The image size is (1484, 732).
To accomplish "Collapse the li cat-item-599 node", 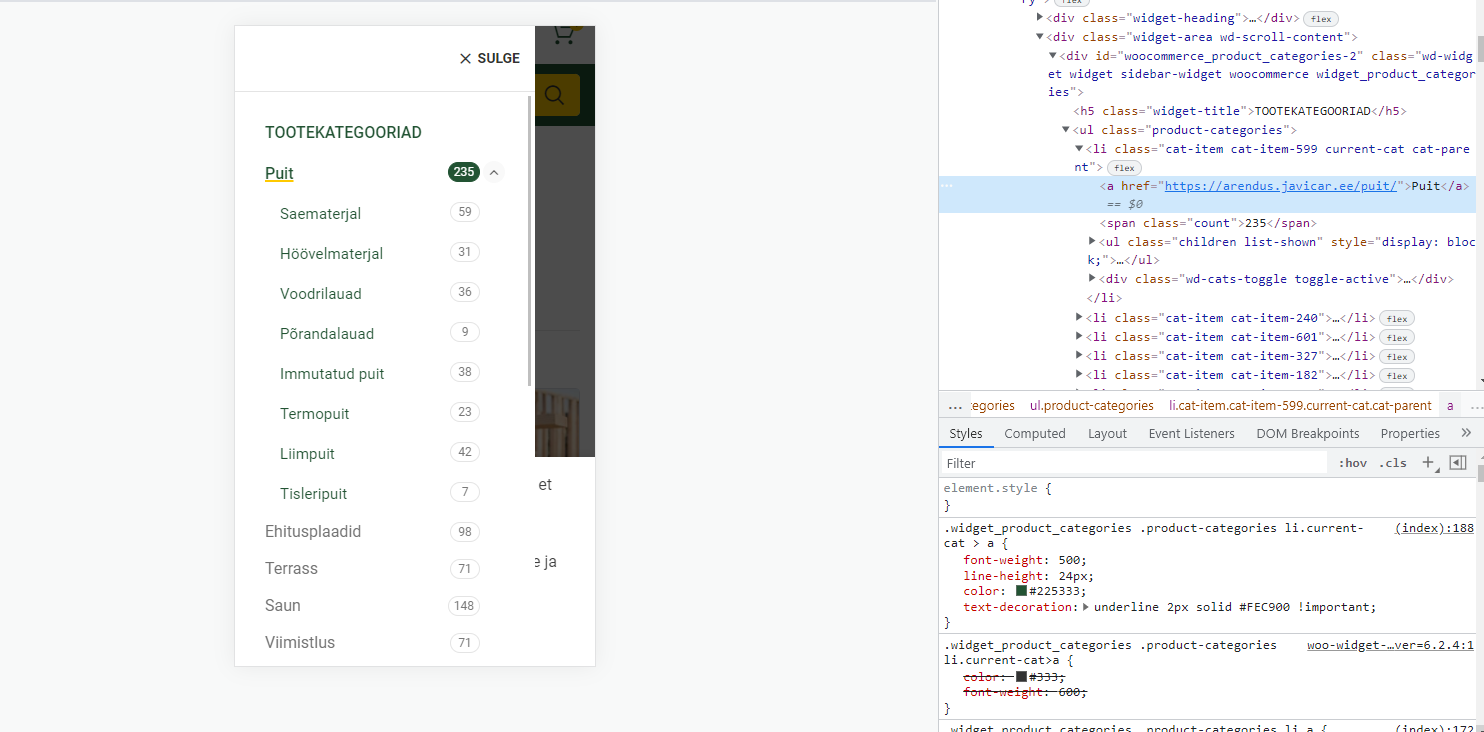I will click(x=1079, y=149).
